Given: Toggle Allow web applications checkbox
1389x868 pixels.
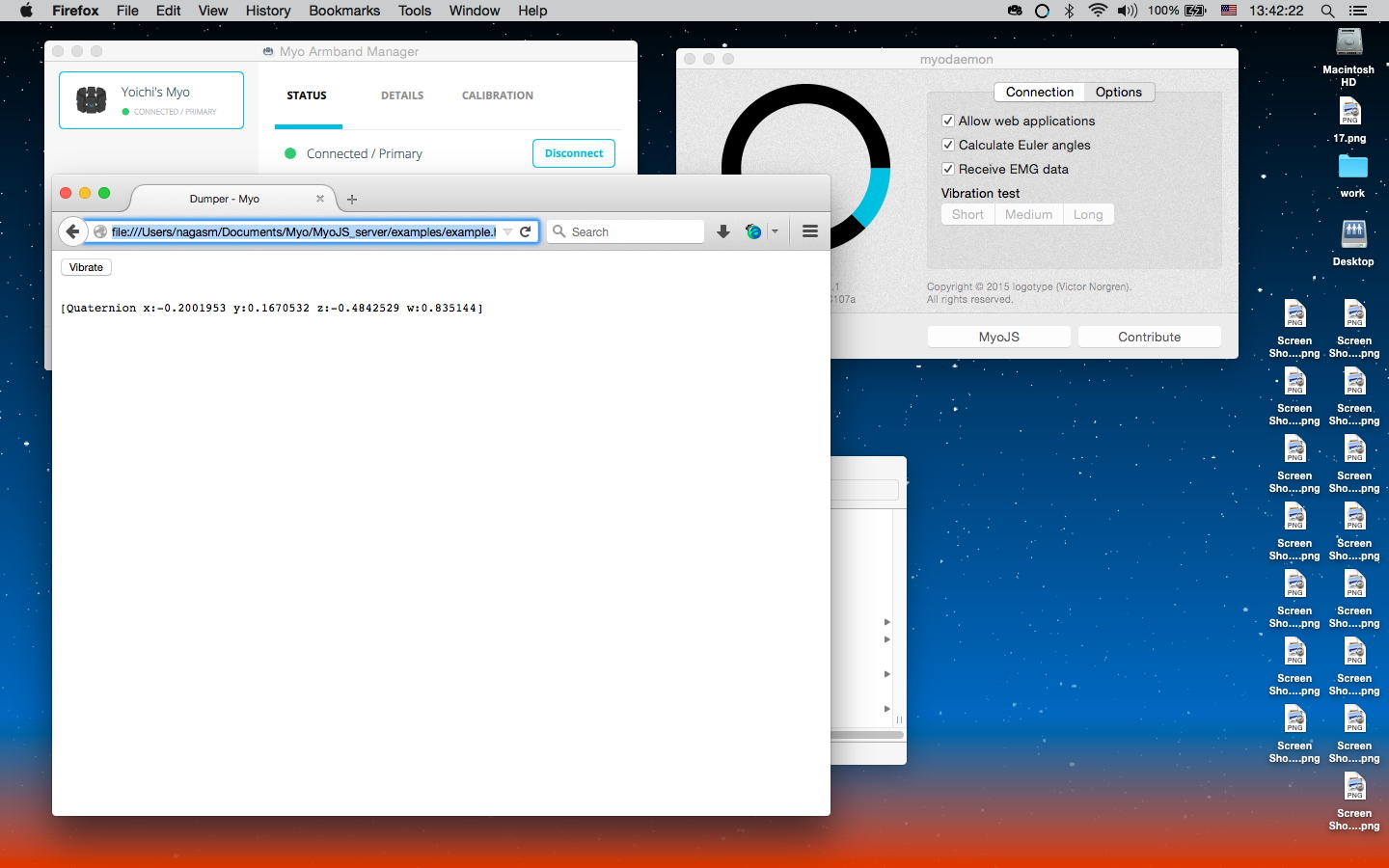Looking at the screenshot, I should [x=948, y=121].
